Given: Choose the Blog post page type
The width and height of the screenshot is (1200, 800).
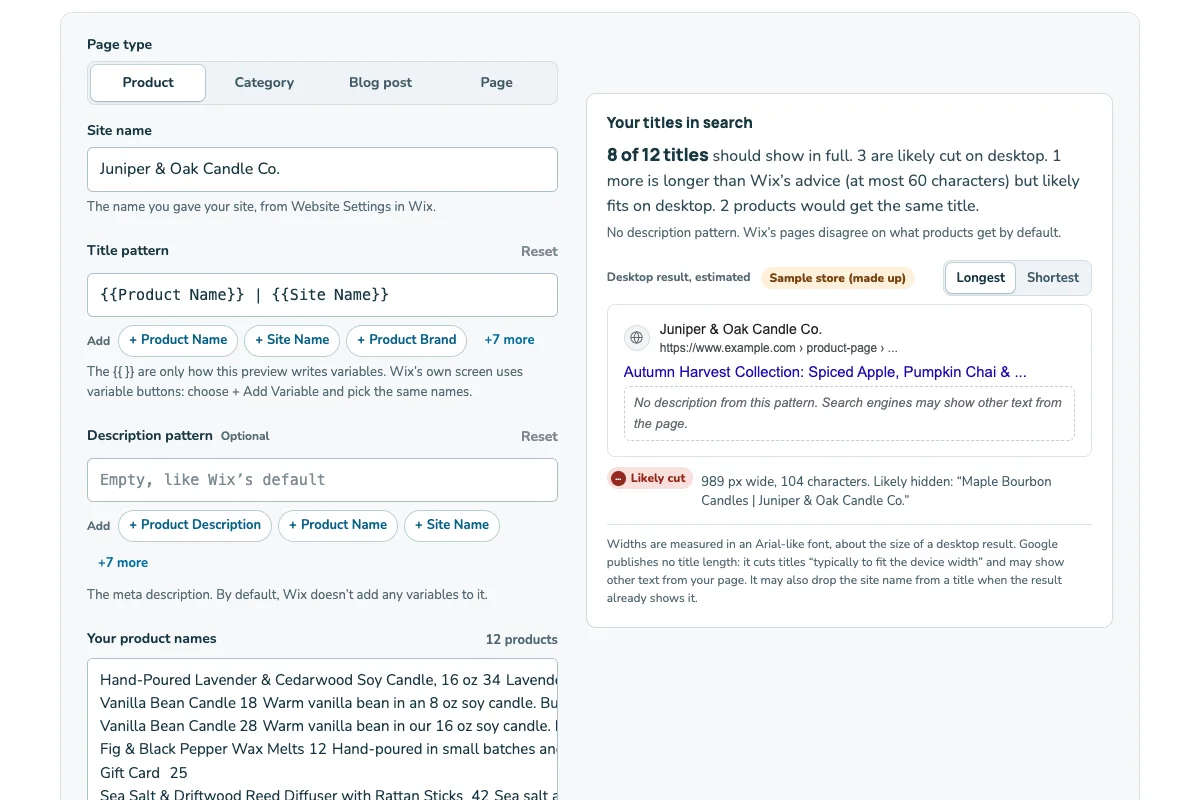Looking at the screenshot, I should coord(380,83).
